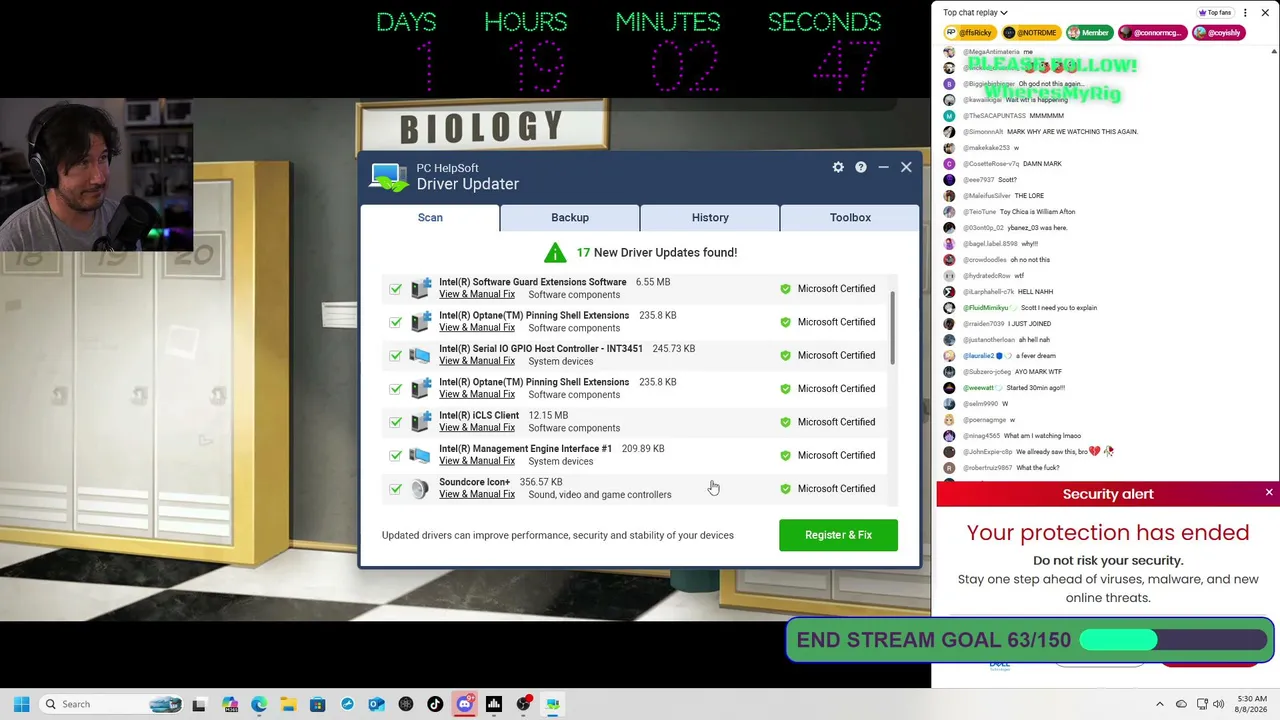Click the yellow warning triangle icon
The height and width of the screenshot is (720, 1280).
(x=555, y=252)
